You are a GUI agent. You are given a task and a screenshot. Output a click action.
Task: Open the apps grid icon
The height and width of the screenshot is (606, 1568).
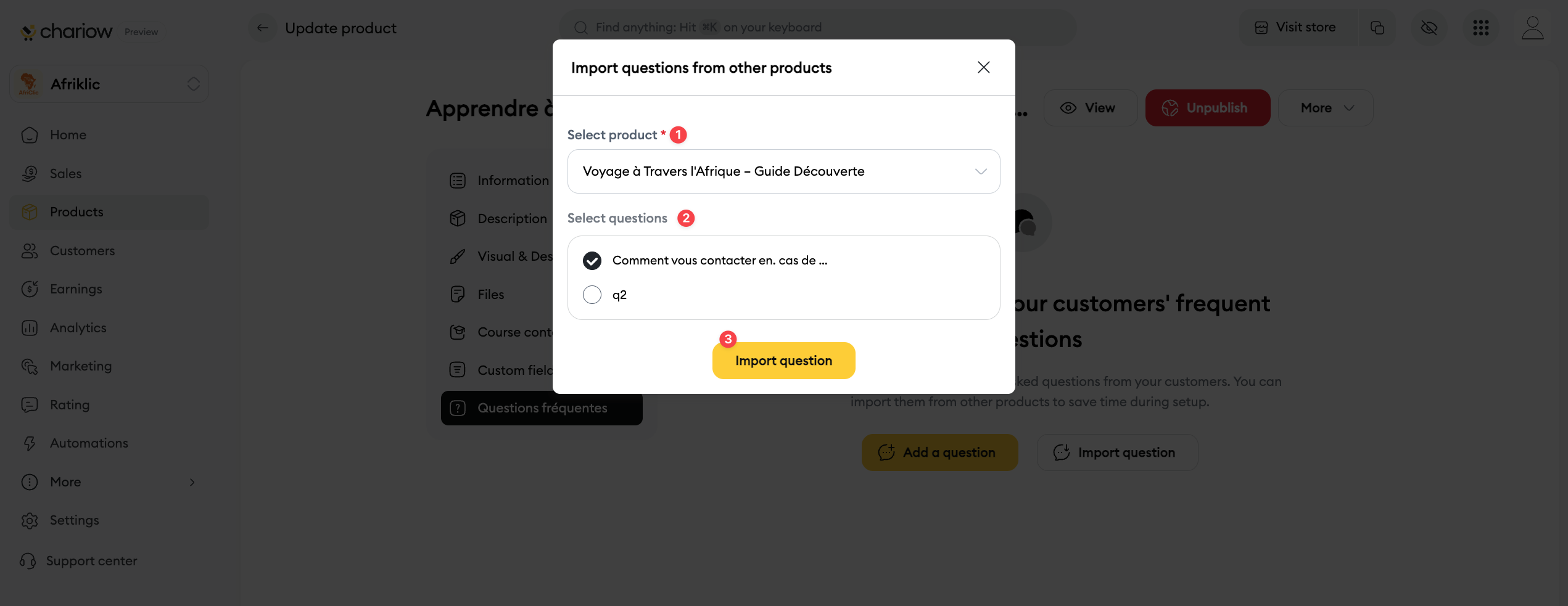[1480, 28]
